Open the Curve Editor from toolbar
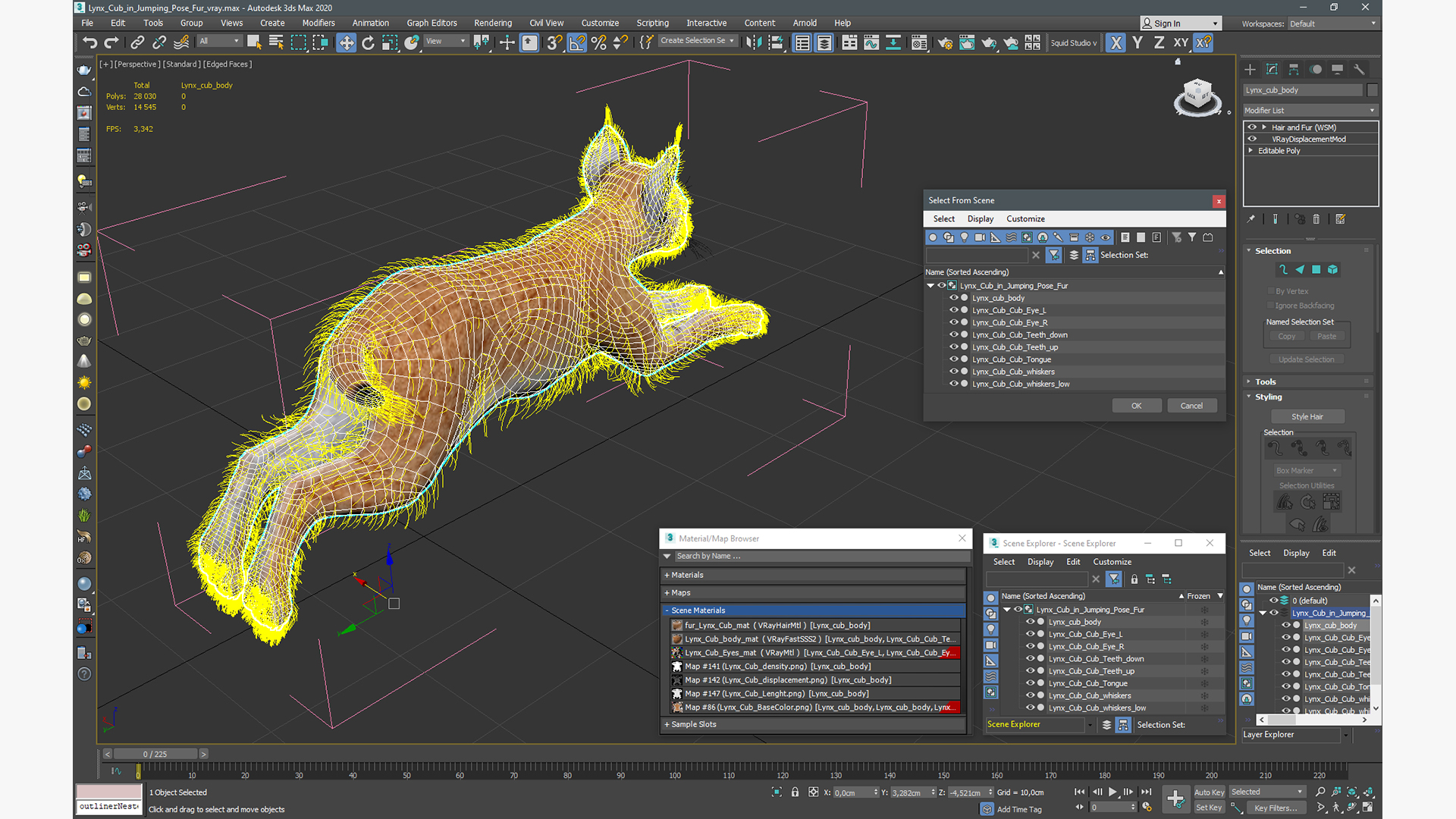This screenshot has width=1456, height=819. 871,43
